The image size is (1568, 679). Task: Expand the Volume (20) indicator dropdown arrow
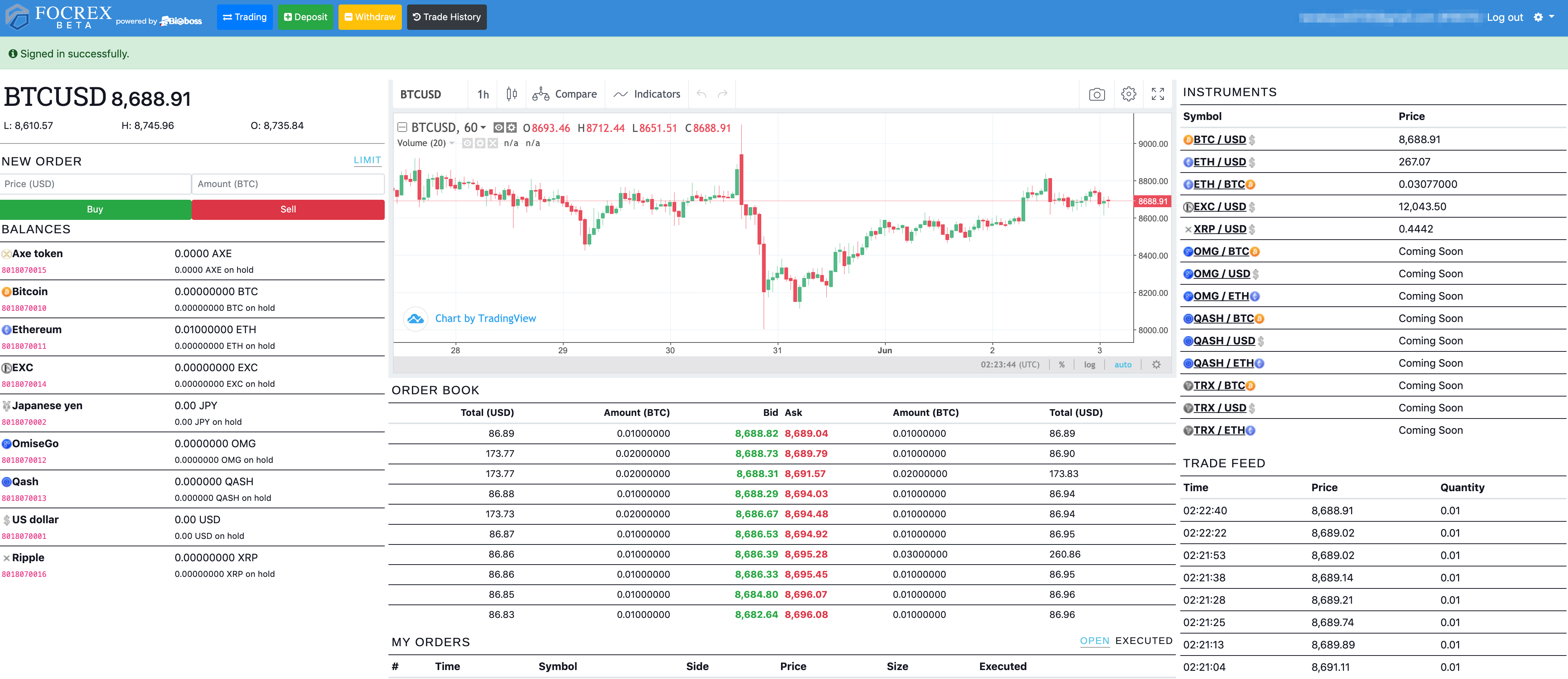[452, 143]
